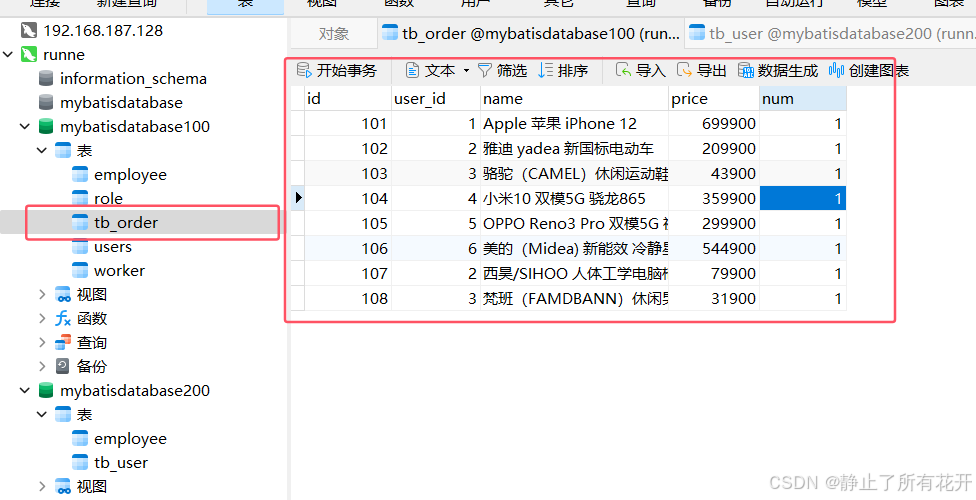This screenshot has width=976, height=500.
Task: Click the num column header
Action: (x=803, y=99)
